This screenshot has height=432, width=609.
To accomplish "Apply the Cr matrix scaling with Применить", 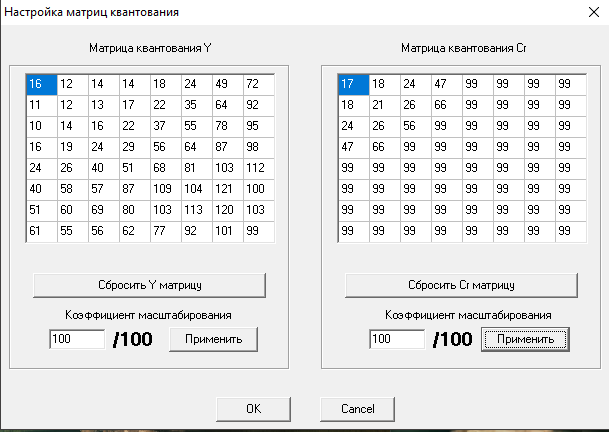I will pyautogui.click(x=525, y=339).
